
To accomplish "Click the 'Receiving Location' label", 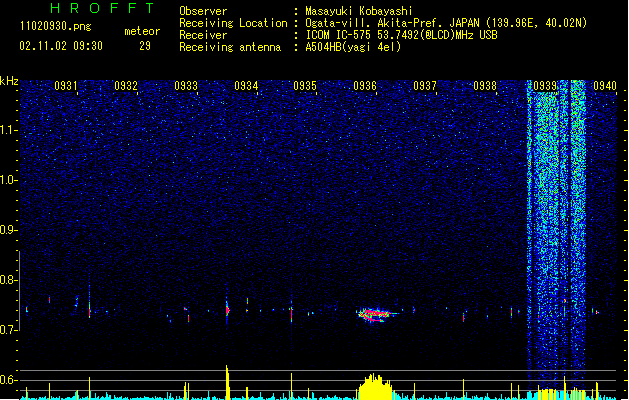I will [233, 23].
